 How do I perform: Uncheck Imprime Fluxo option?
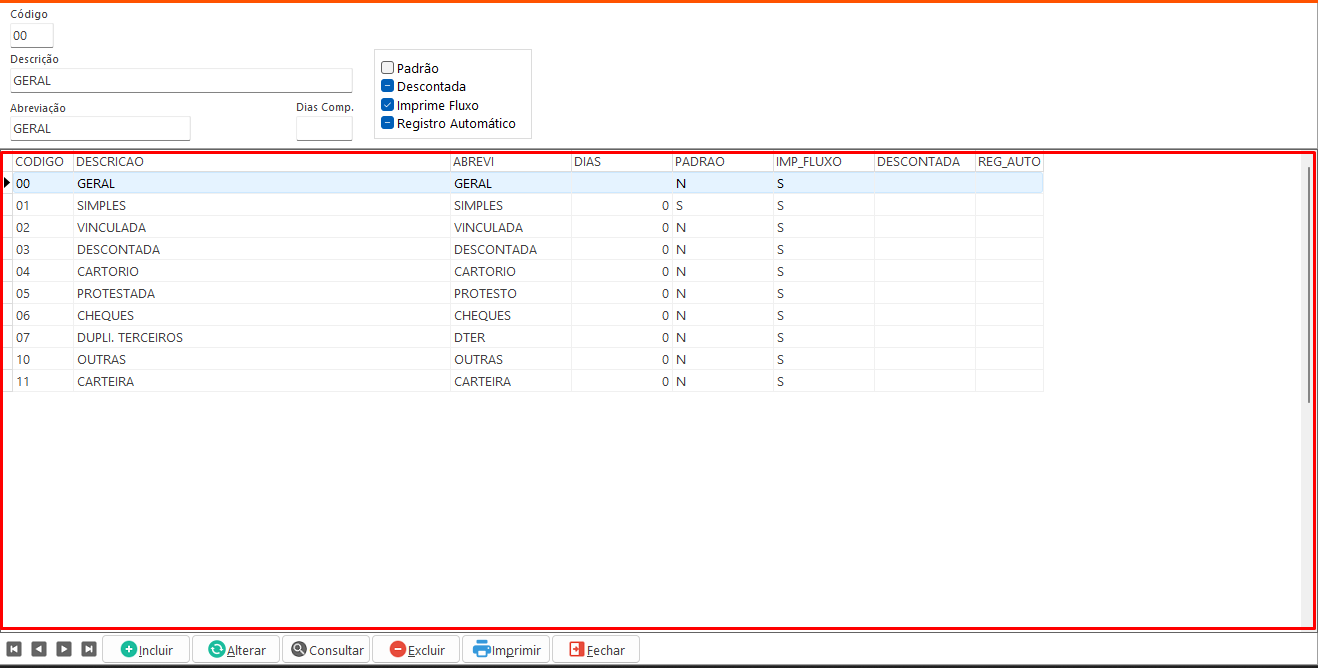point(388,105)
